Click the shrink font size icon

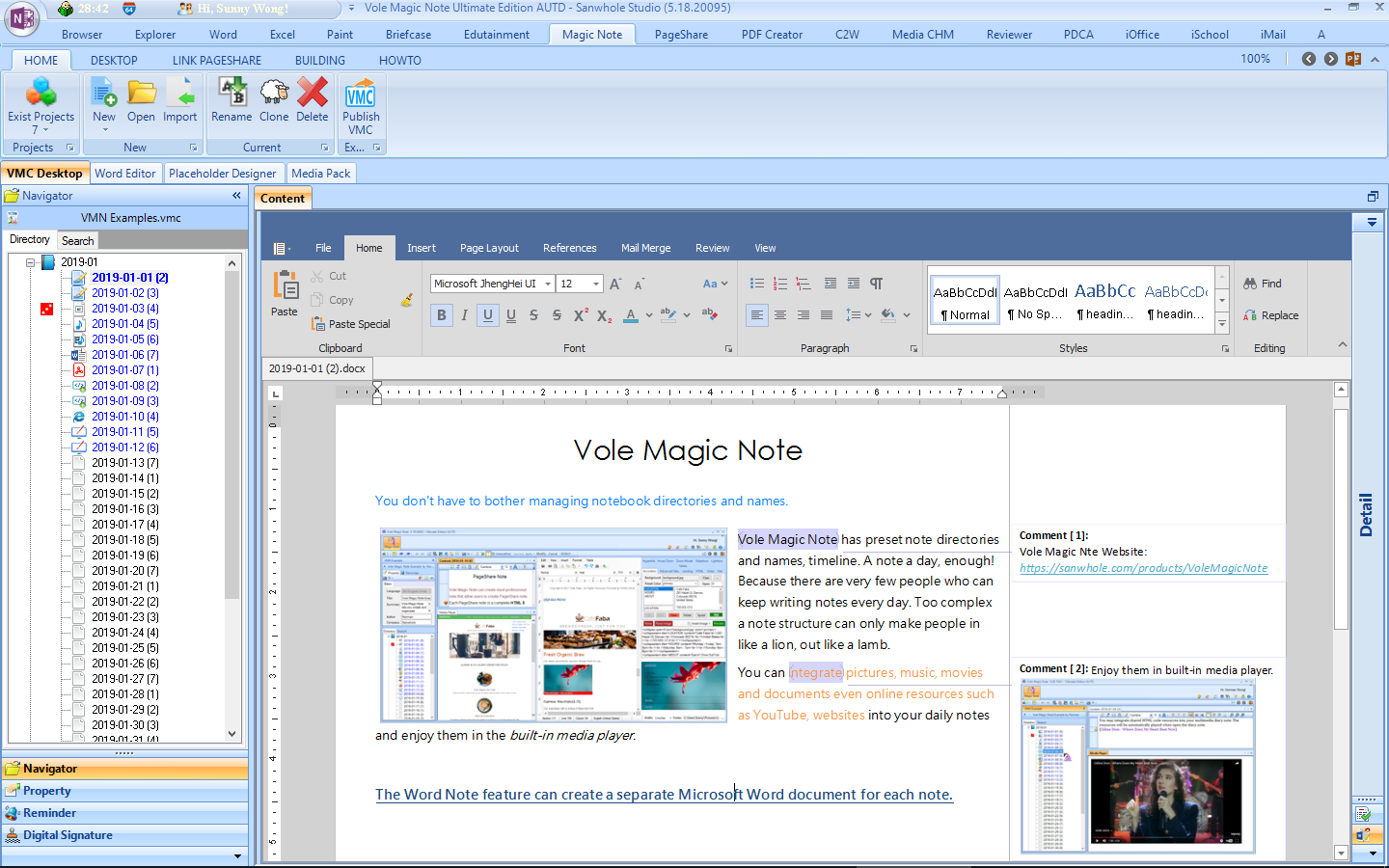(639, 284)
